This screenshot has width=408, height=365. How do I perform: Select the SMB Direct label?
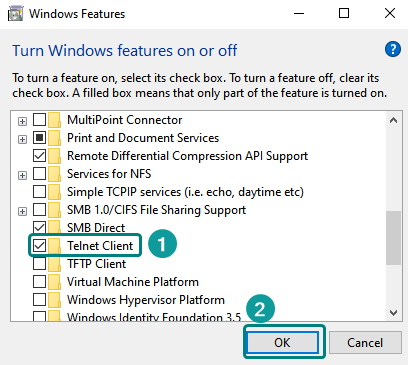(96, 228)
